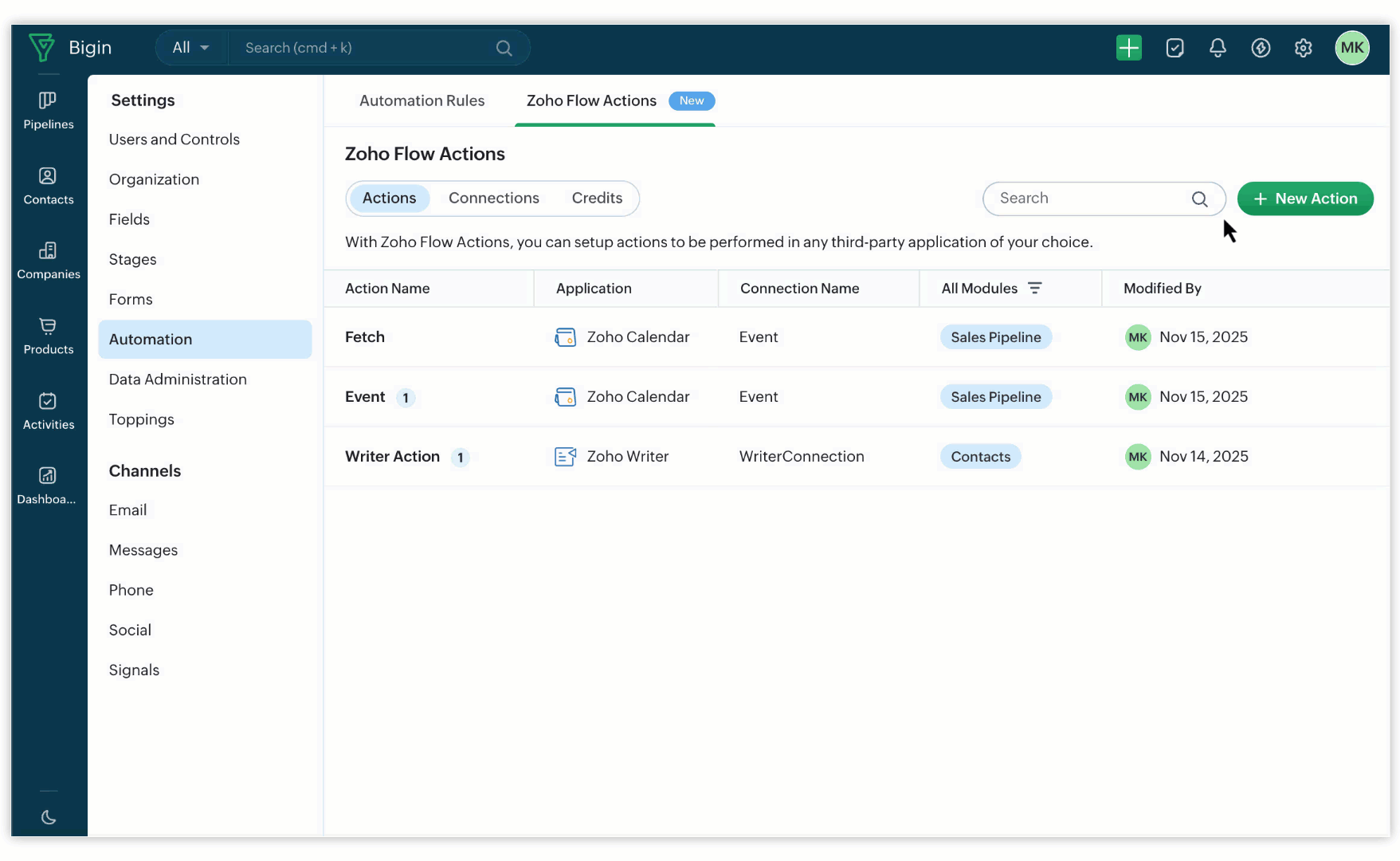
Task: Open the Dashboards module icon
Action: coord(48,486)
